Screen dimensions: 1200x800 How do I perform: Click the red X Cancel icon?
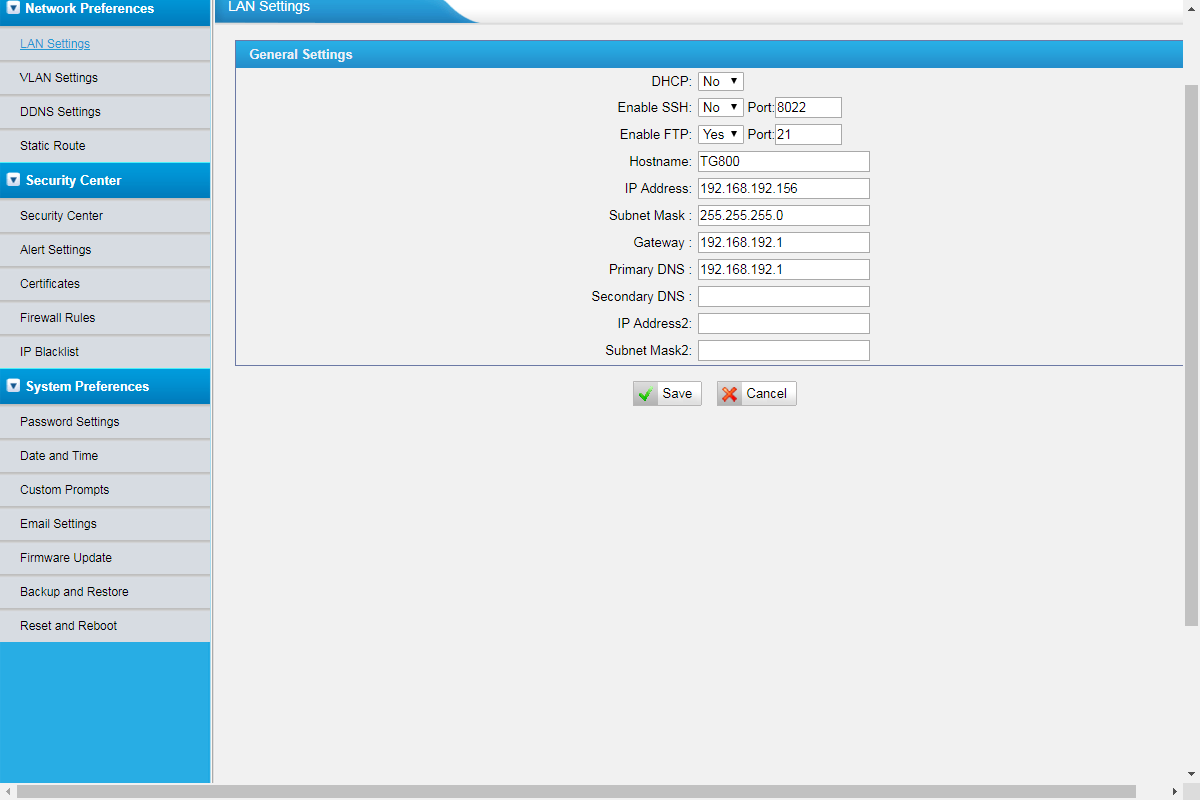730,394
